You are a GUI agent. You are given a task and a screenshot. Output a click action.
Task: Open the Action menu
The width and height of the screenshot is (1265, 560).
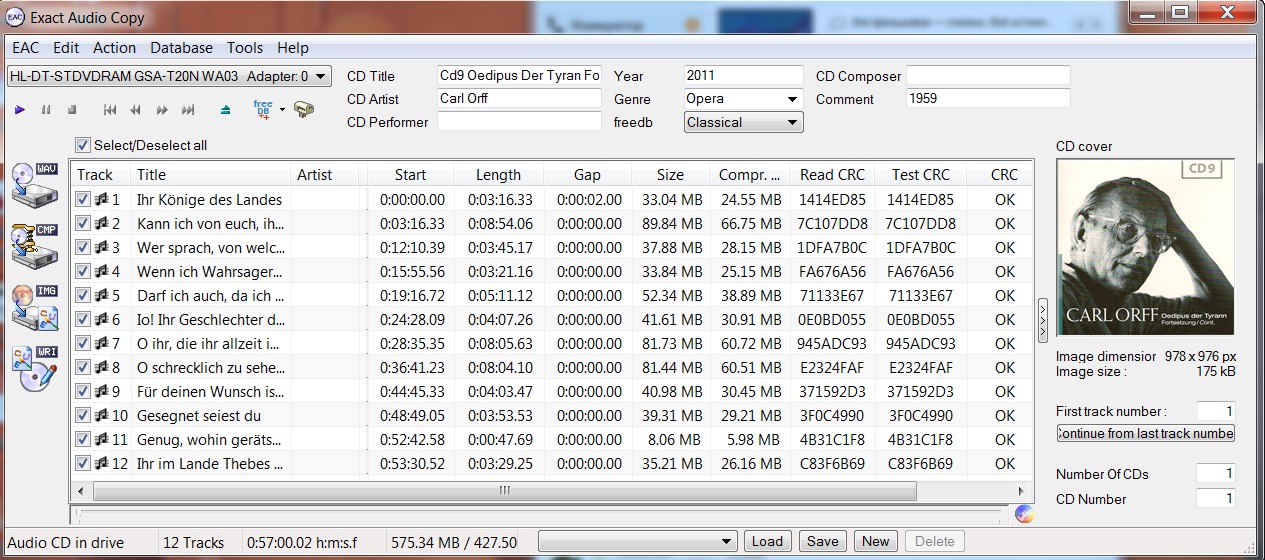[114, 48]
